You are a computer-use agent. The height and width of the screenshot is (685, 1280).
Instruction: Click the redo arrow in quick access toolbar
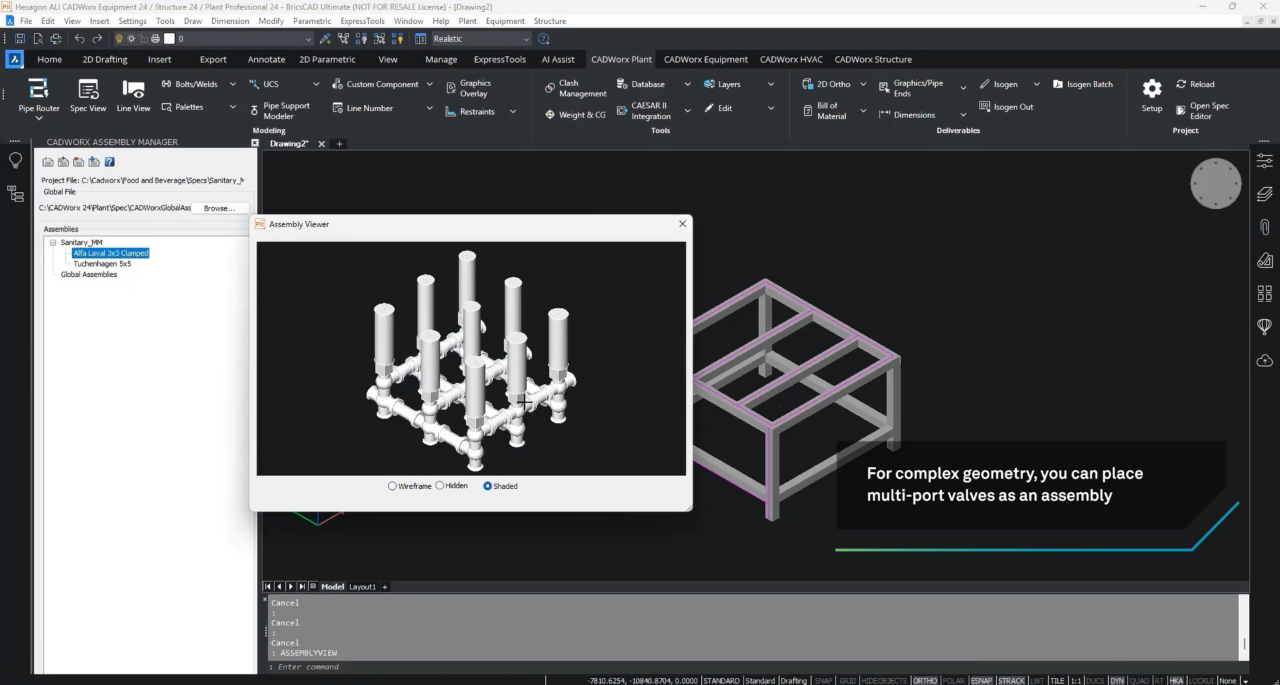97,39
